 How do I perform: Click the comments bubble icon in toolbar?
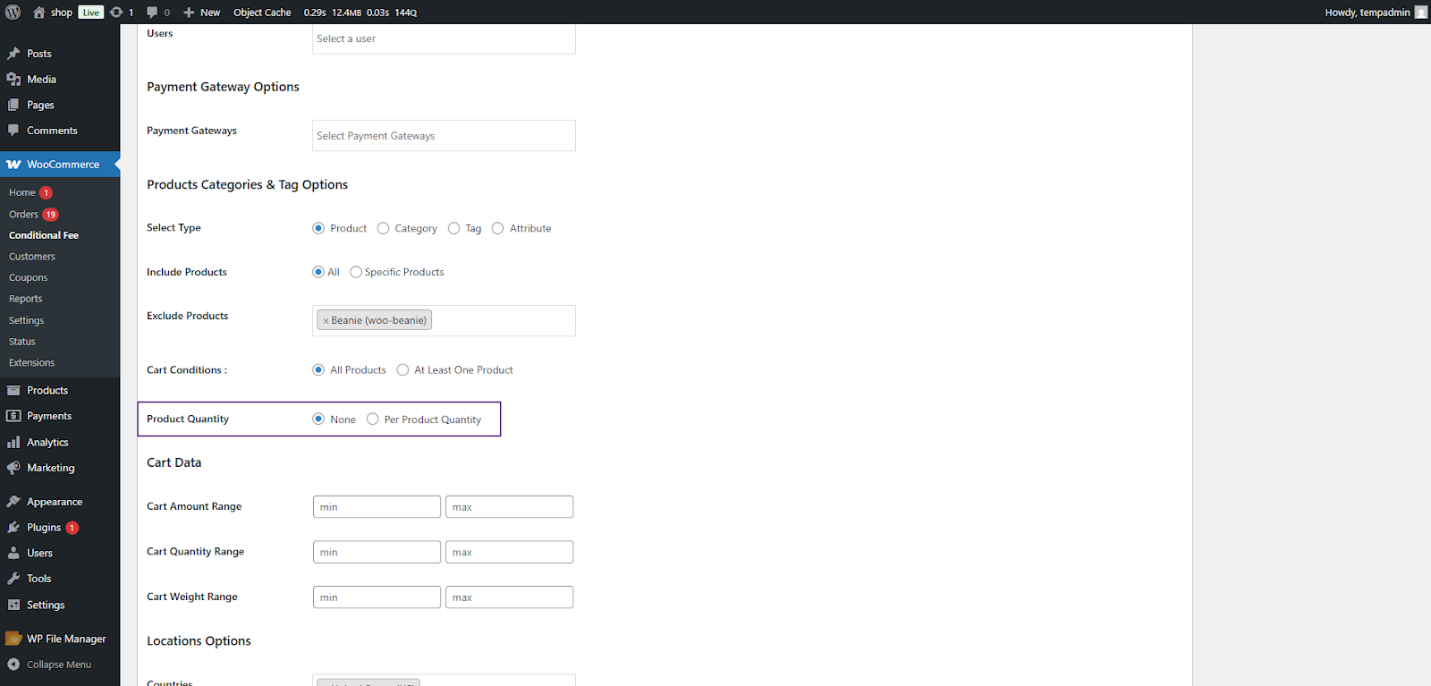(x=152, y=12)
